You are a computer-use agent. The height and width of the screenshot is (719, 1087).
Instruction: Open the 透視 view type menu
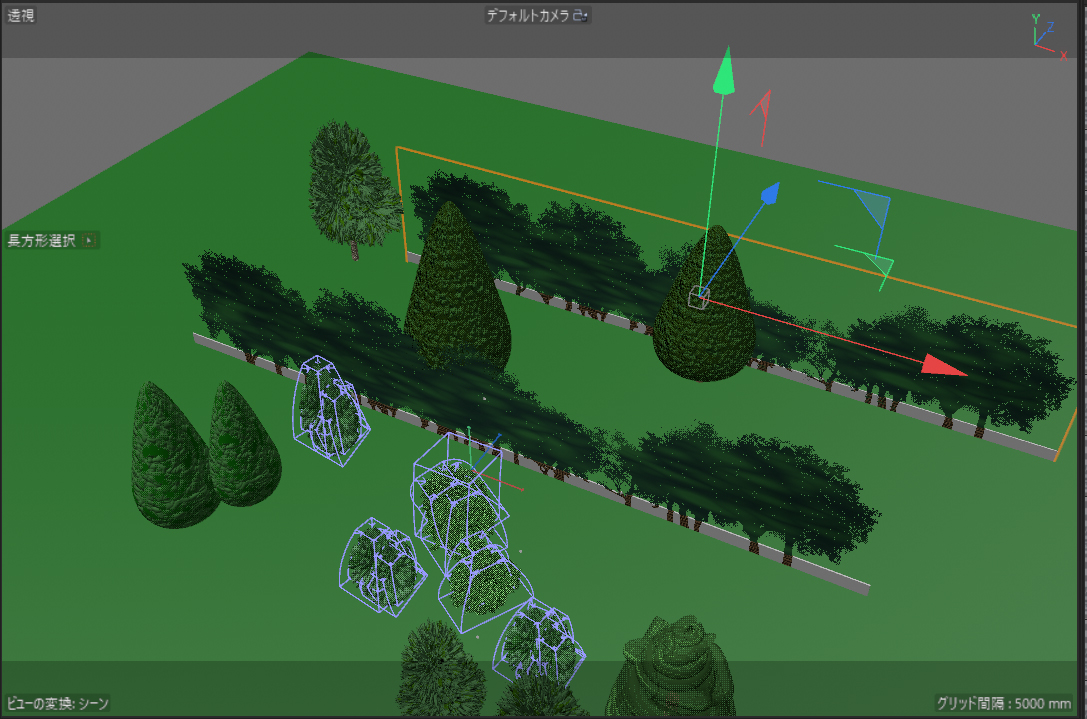(x=21, y=16)
